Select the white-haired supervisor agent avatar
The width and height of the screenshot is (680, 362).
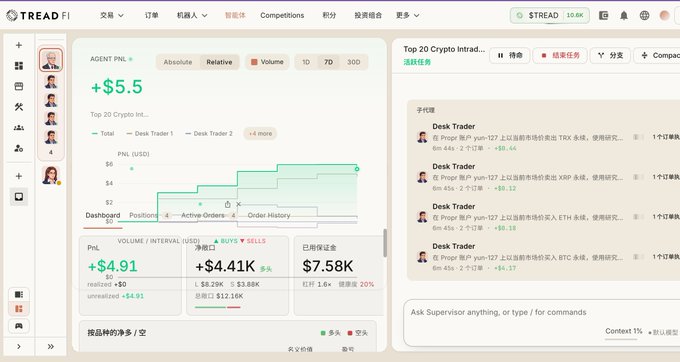coord(51,60)
